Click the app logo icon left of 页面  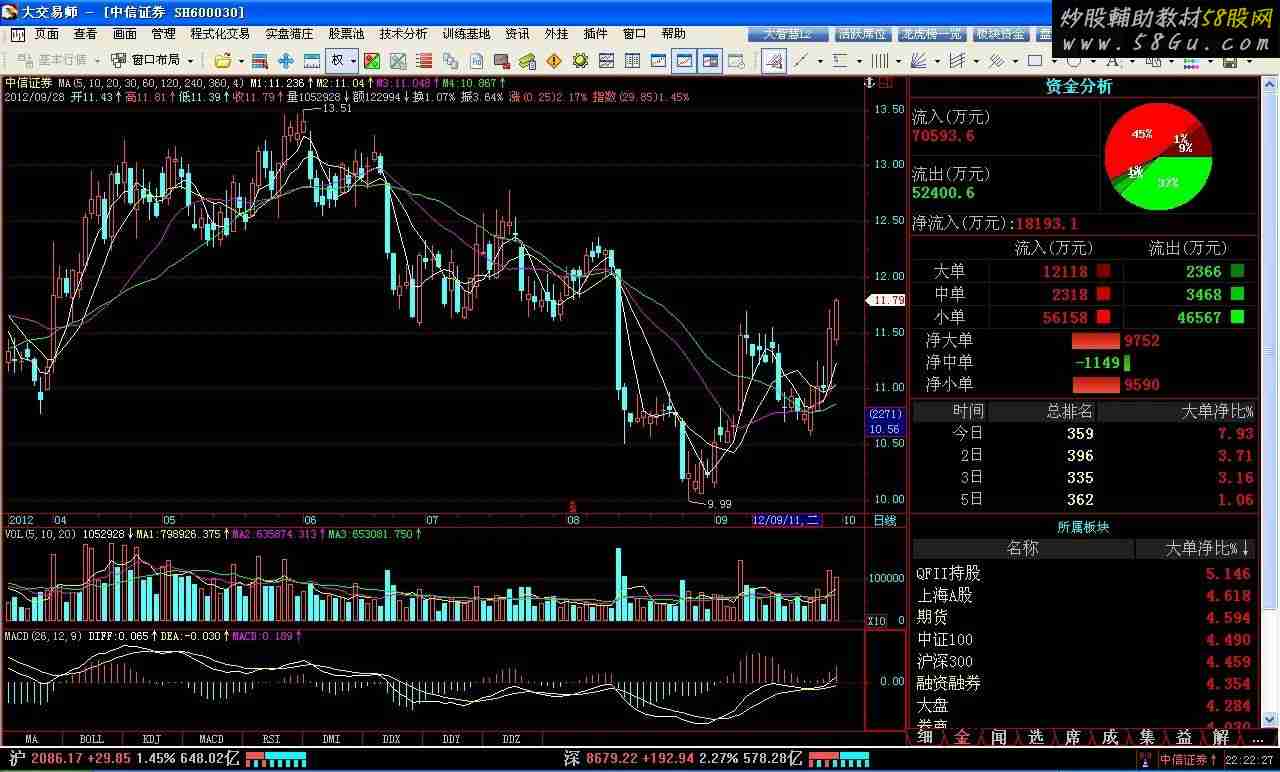click(18, 34)
